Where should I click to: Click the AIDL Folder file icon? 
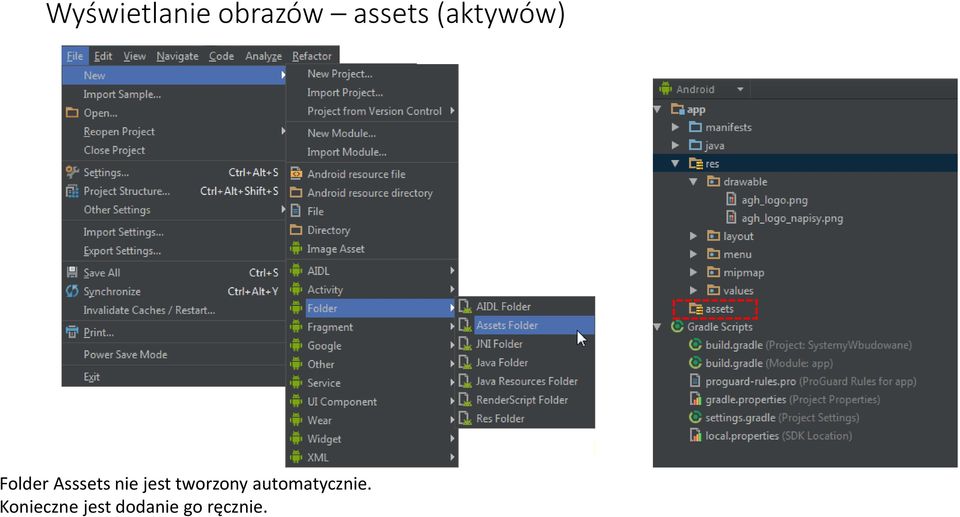coord(466,306)
